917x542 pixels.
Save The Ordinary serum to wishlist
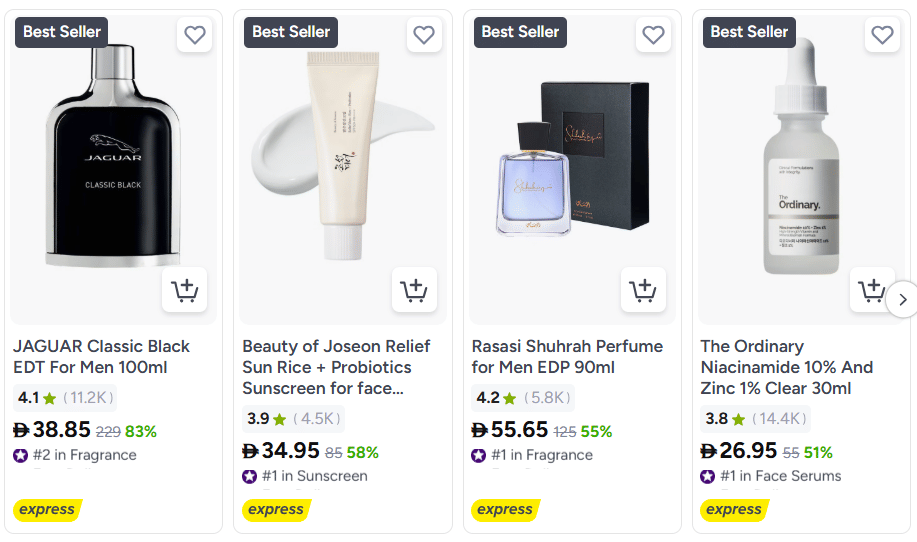tap(882, 35)
